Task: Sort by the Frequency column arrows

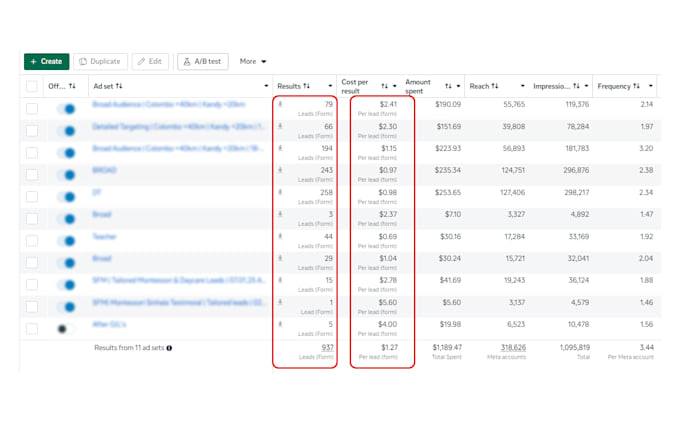Action: click(636, 86)
